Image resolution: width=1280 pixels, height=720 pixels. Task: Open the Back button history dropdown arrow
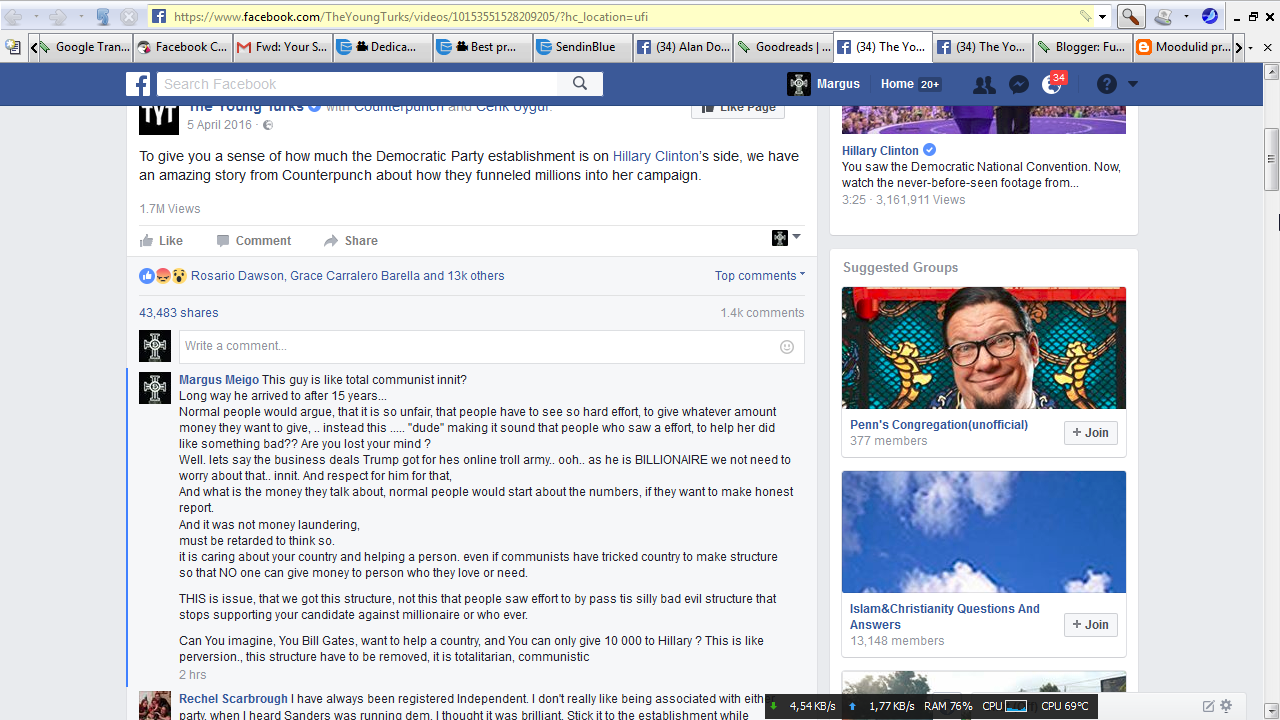pos(34,17)
